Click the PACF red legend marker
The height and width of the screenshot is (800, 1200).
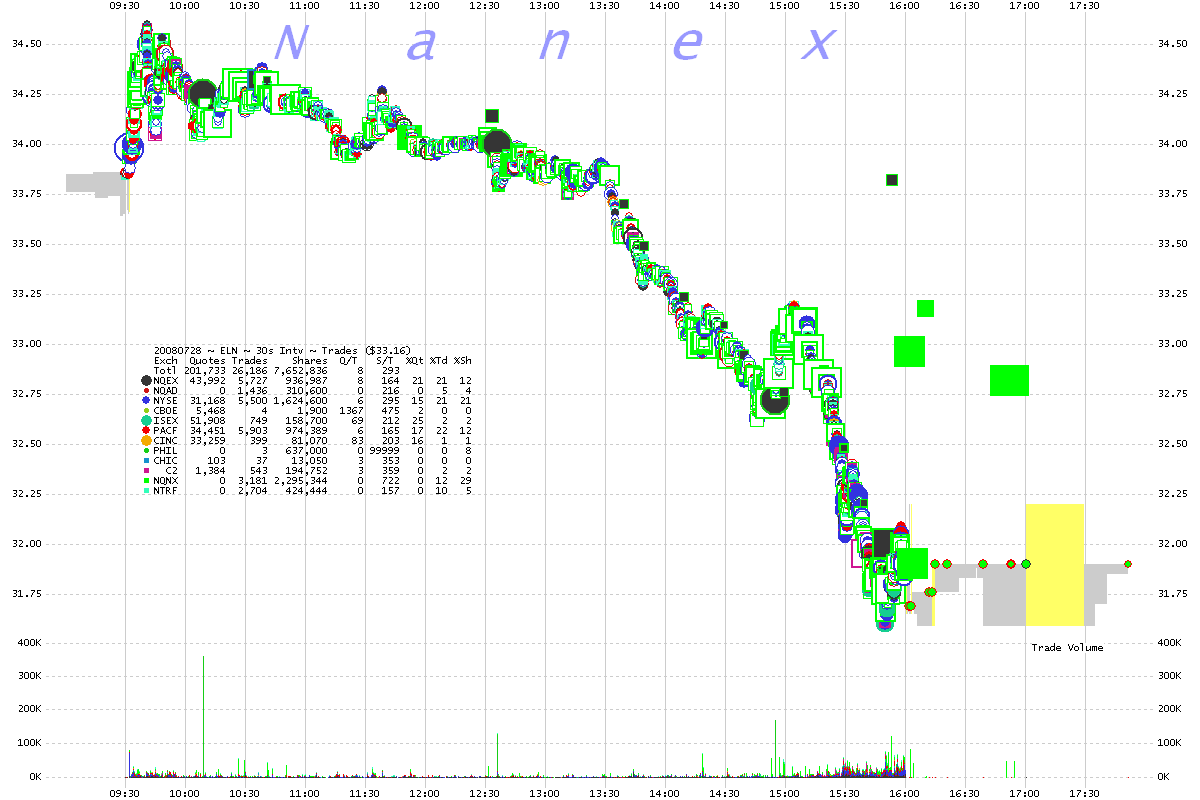(x=146, y=430)
